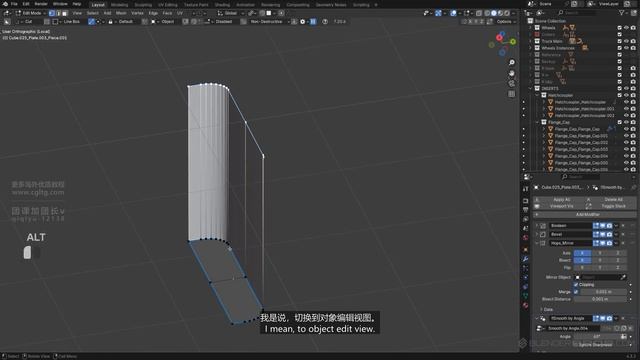This screenshot has width=640, height=360.
Task: Hide Wheels collection with eye icon
Action: (627, 28)
